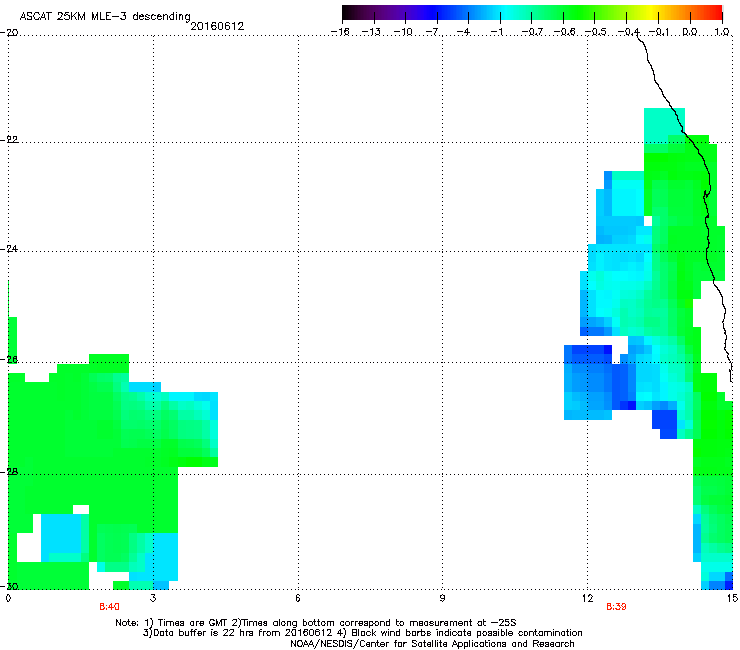Click the '-28' latitude axis label
This screenshot has width=740, height=650.
click(x=9, y=472)
